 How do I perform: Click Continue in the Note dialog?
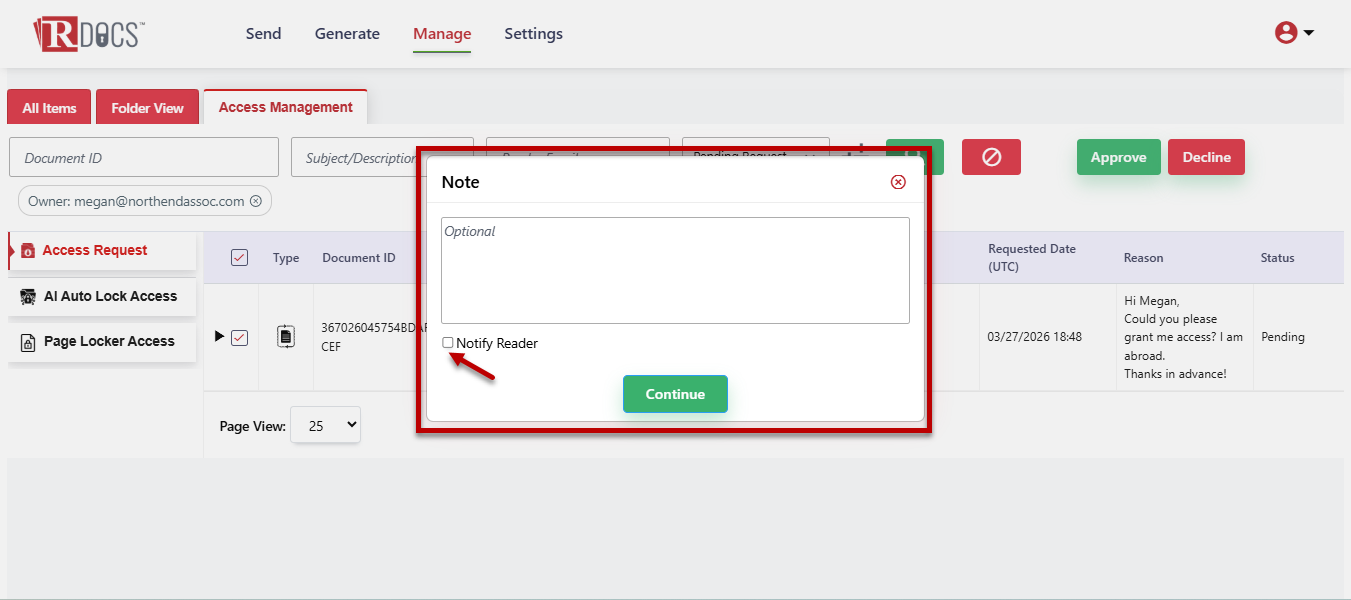click(x=675, y=394)
